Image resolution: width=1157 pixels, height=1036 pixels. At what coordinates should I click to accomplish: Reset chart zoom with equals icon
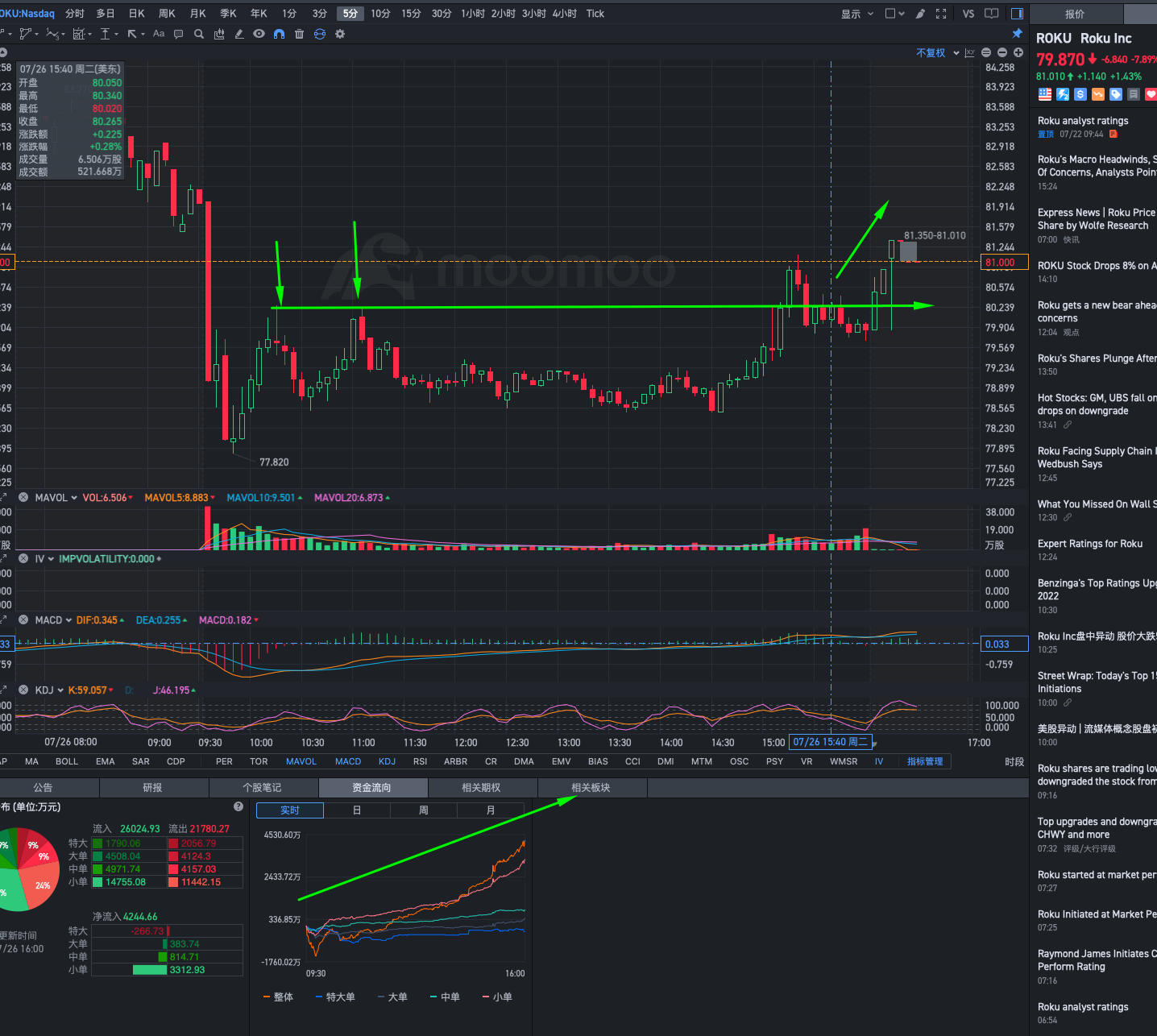986,53
